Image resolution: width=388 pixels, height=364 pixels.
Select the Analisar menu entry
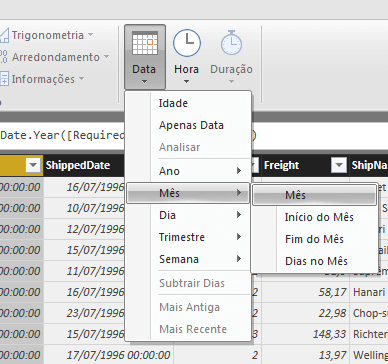coord(188,147)
